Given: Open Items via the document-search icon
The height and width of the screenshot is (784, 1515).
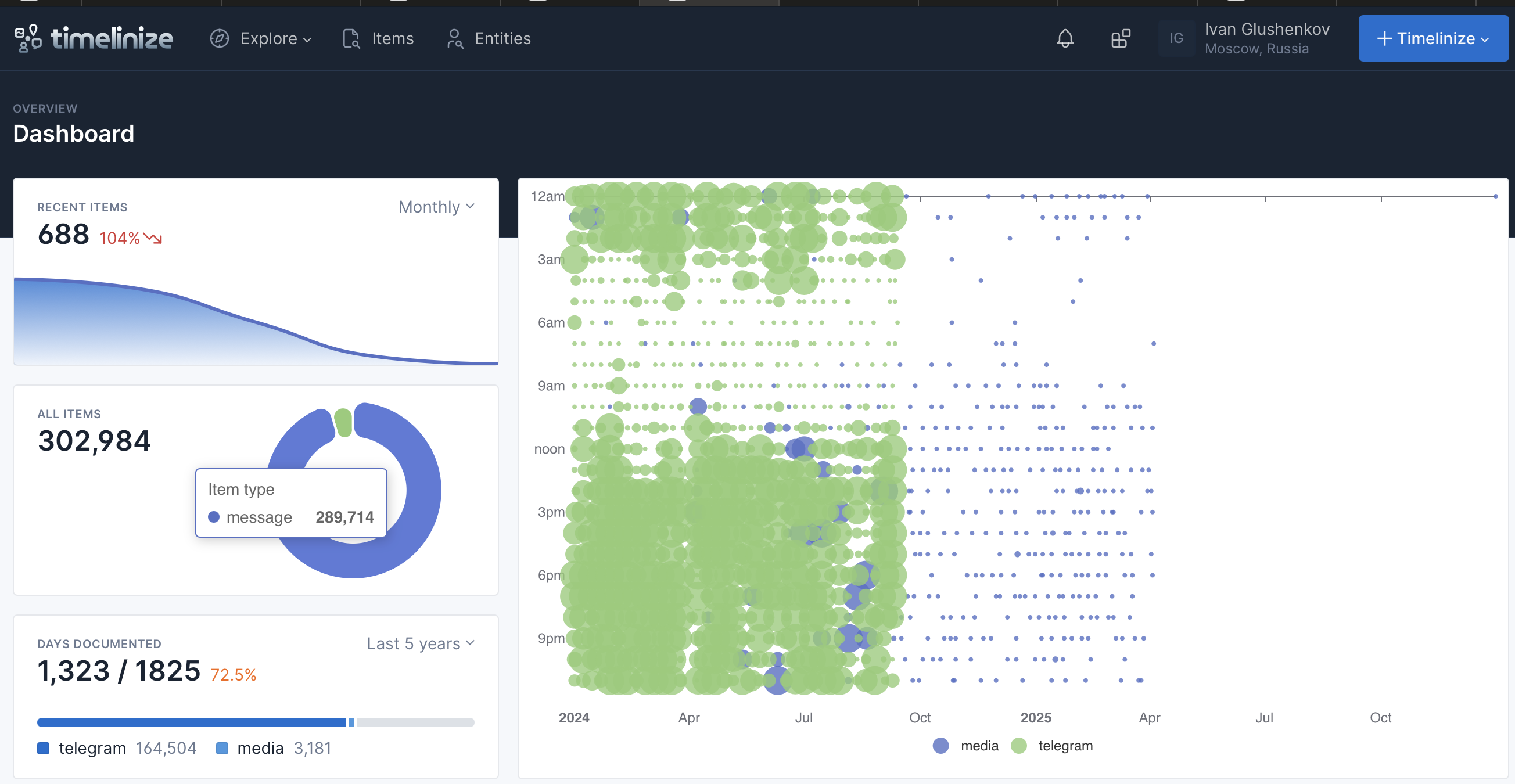Looking at the screenshot, I should coord(350,38).
